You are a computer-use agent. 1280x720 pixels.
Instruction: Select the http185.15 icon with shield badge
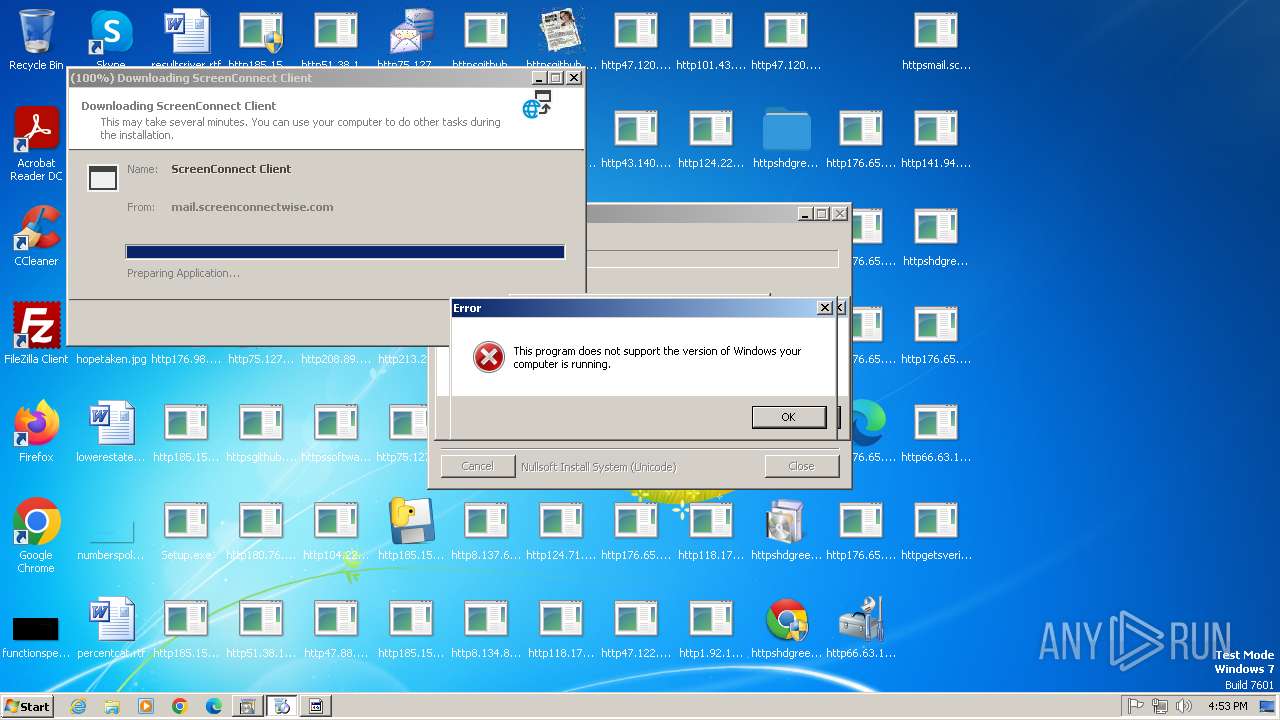point(261,40)
